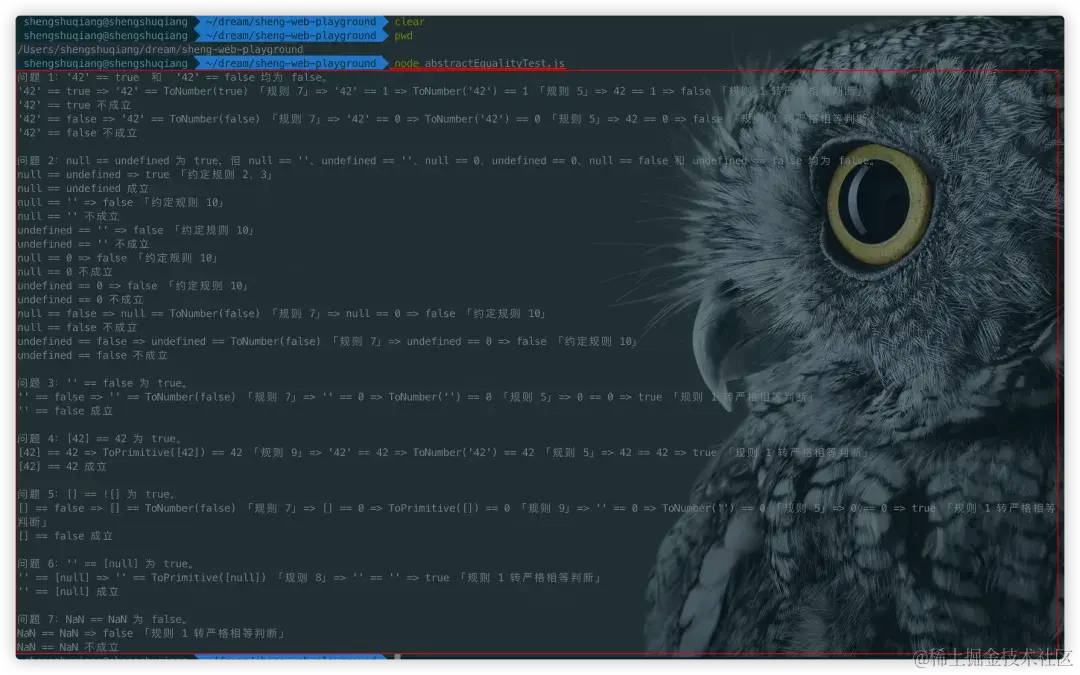Screen dimensions: 1080x675
Task: Select the '问题 3' heading line
Action: coord(103,383)
